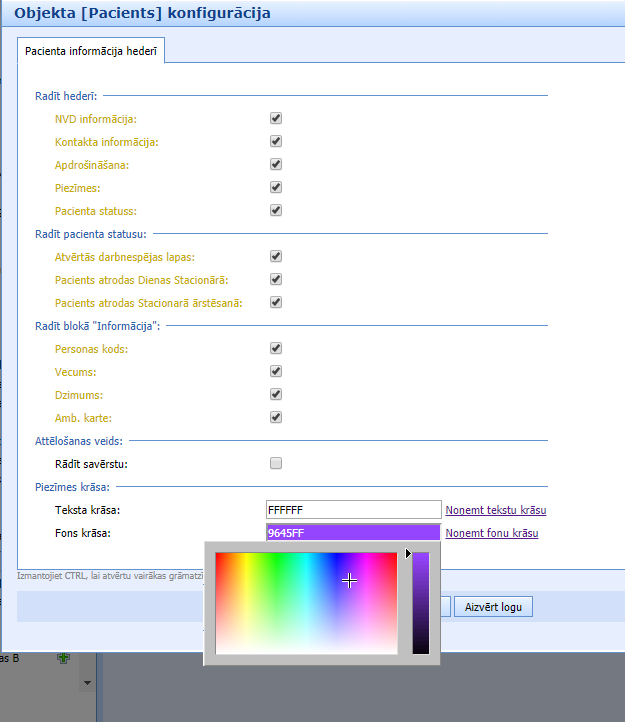
Task: Toggle Pacients atrodas Stacionarā ārstēšanā checkbox
Action: pos(276,302)
